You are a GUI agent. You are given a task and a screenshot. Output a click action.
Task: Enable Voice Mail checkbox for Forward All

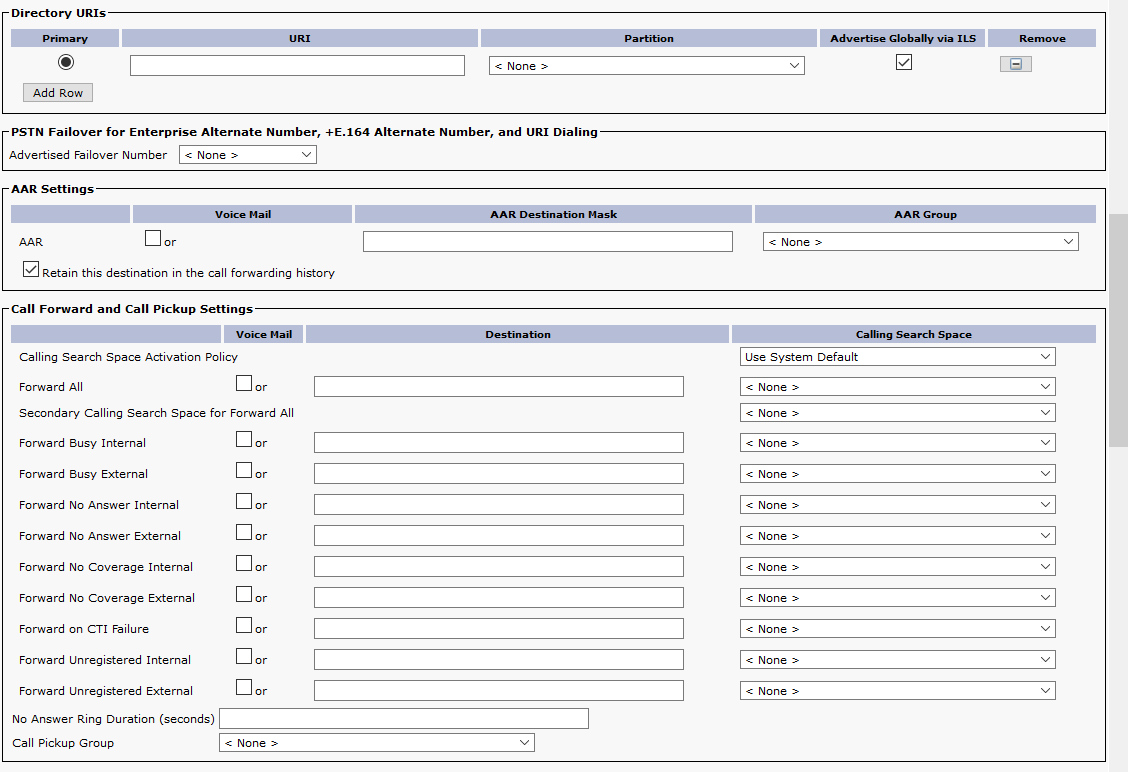click(244, 383)
